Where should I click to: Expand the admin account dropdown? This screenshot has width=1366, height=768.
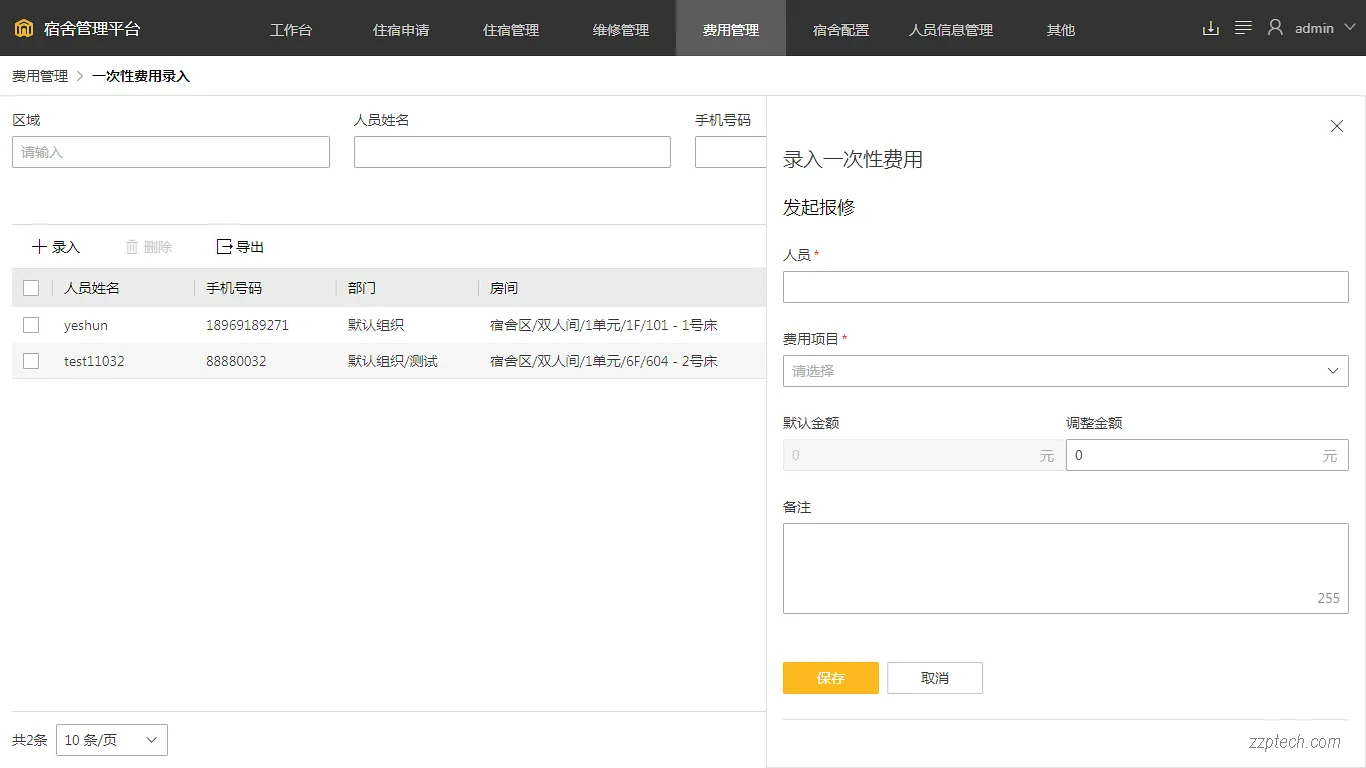click(1350, 27)
